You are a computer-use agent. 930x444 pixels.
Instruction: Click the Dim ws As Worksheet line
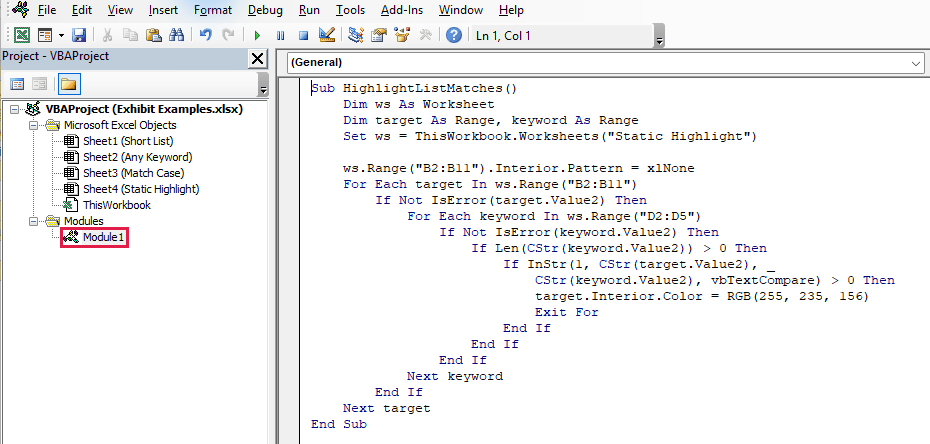419,105
